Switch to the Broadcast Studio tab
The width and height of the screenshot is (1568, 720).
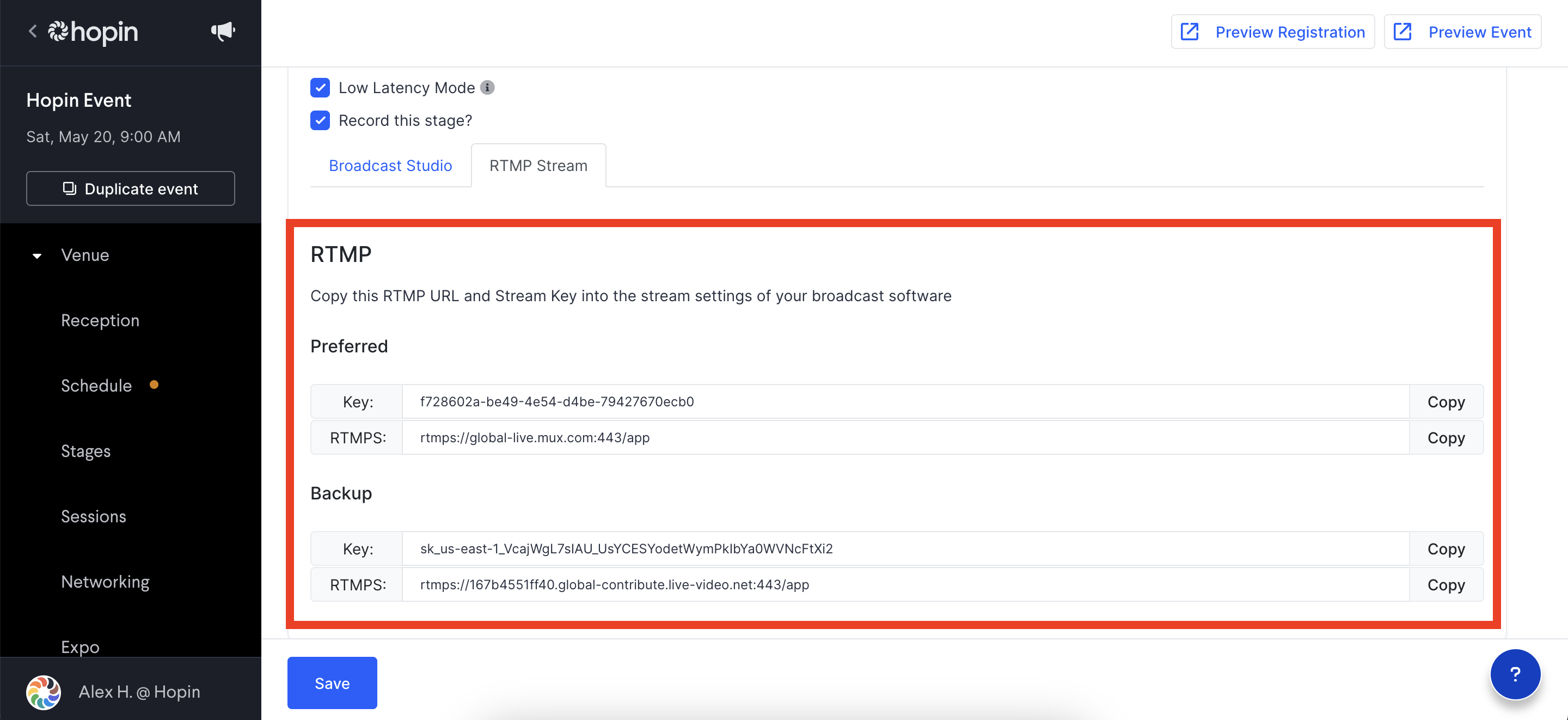(x=390, y=166)
